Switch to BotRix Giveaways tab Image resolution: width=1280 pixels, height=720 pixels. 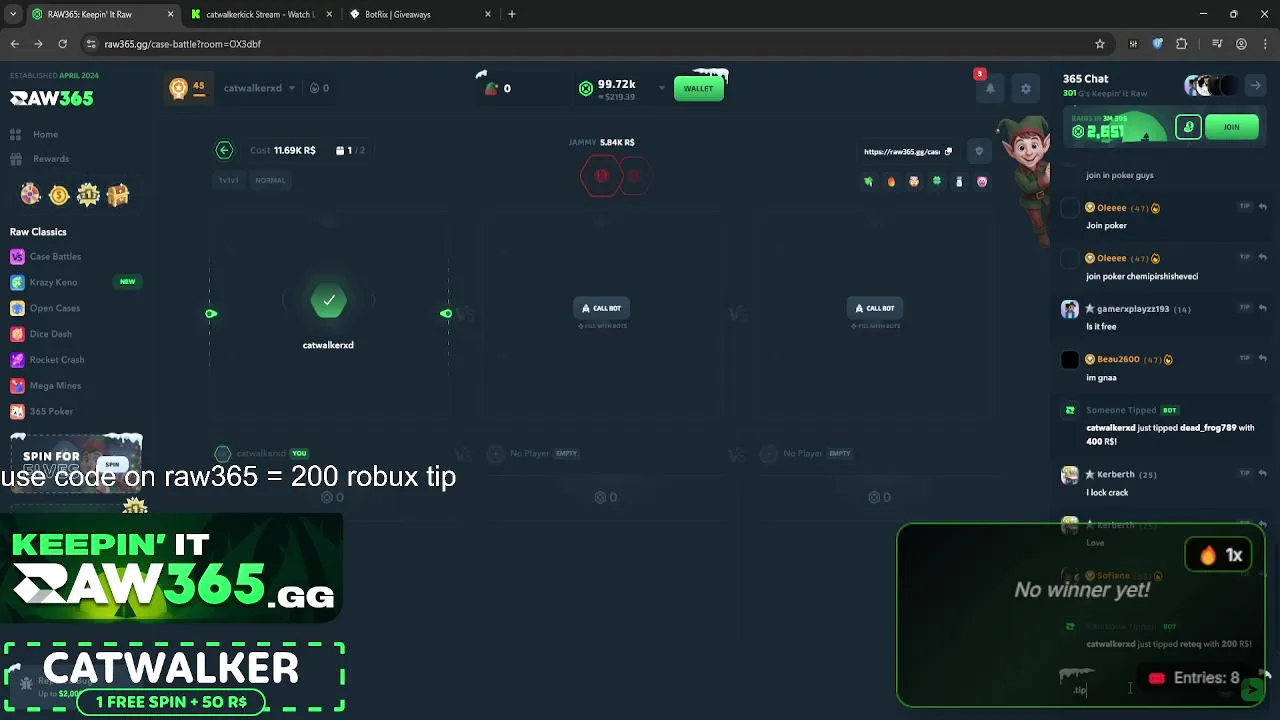pyautogui.click(x=421, y=14)
